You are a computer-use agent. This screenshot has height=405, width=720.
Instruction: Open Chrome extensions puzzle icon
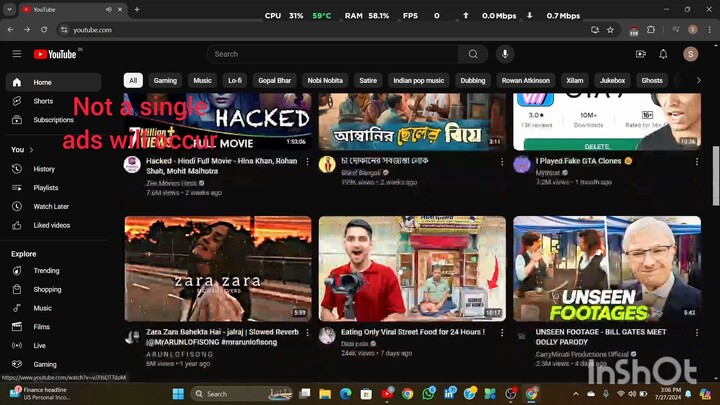[x=651, y=29]
